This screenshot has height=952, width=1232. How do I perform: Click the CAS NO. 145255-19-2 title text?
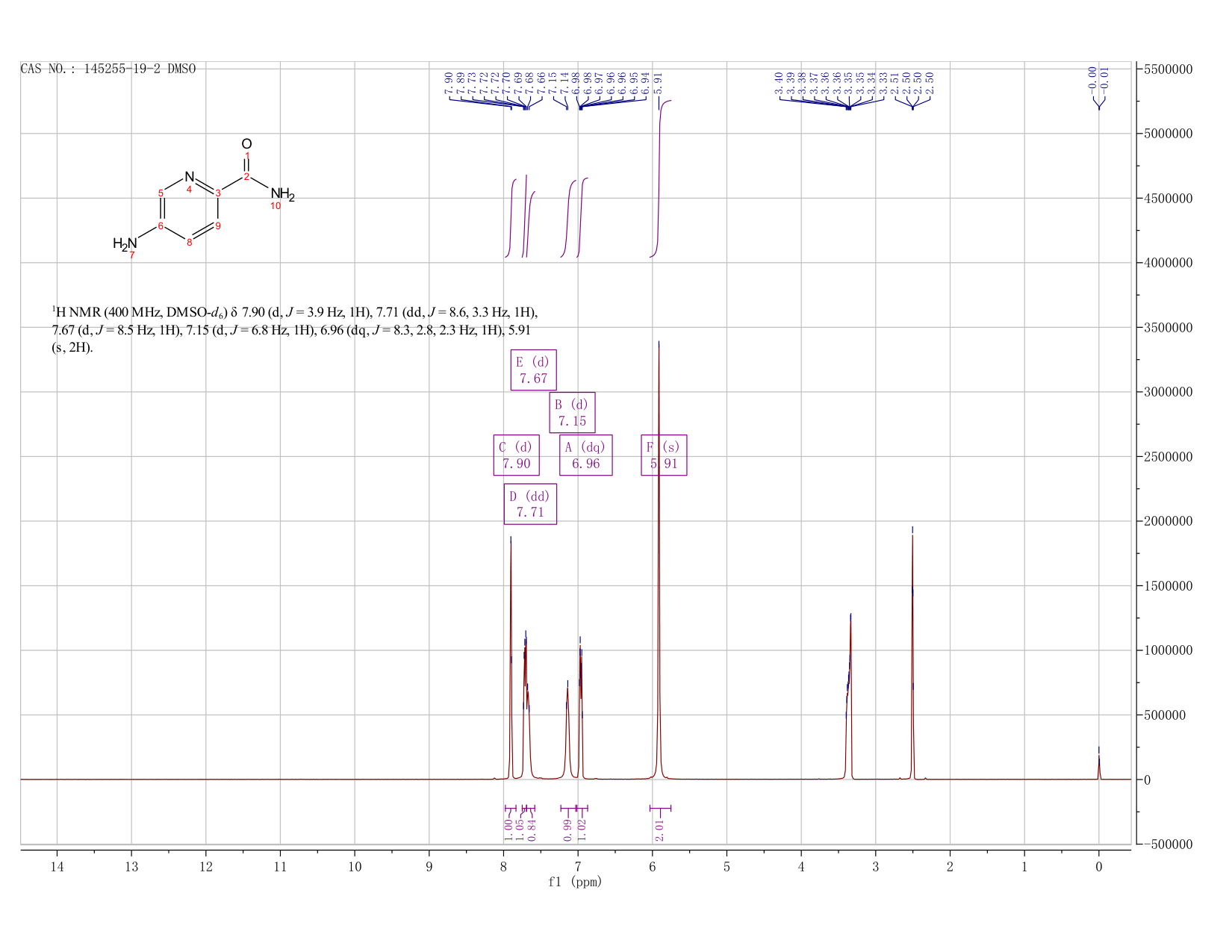pos(108,69)
